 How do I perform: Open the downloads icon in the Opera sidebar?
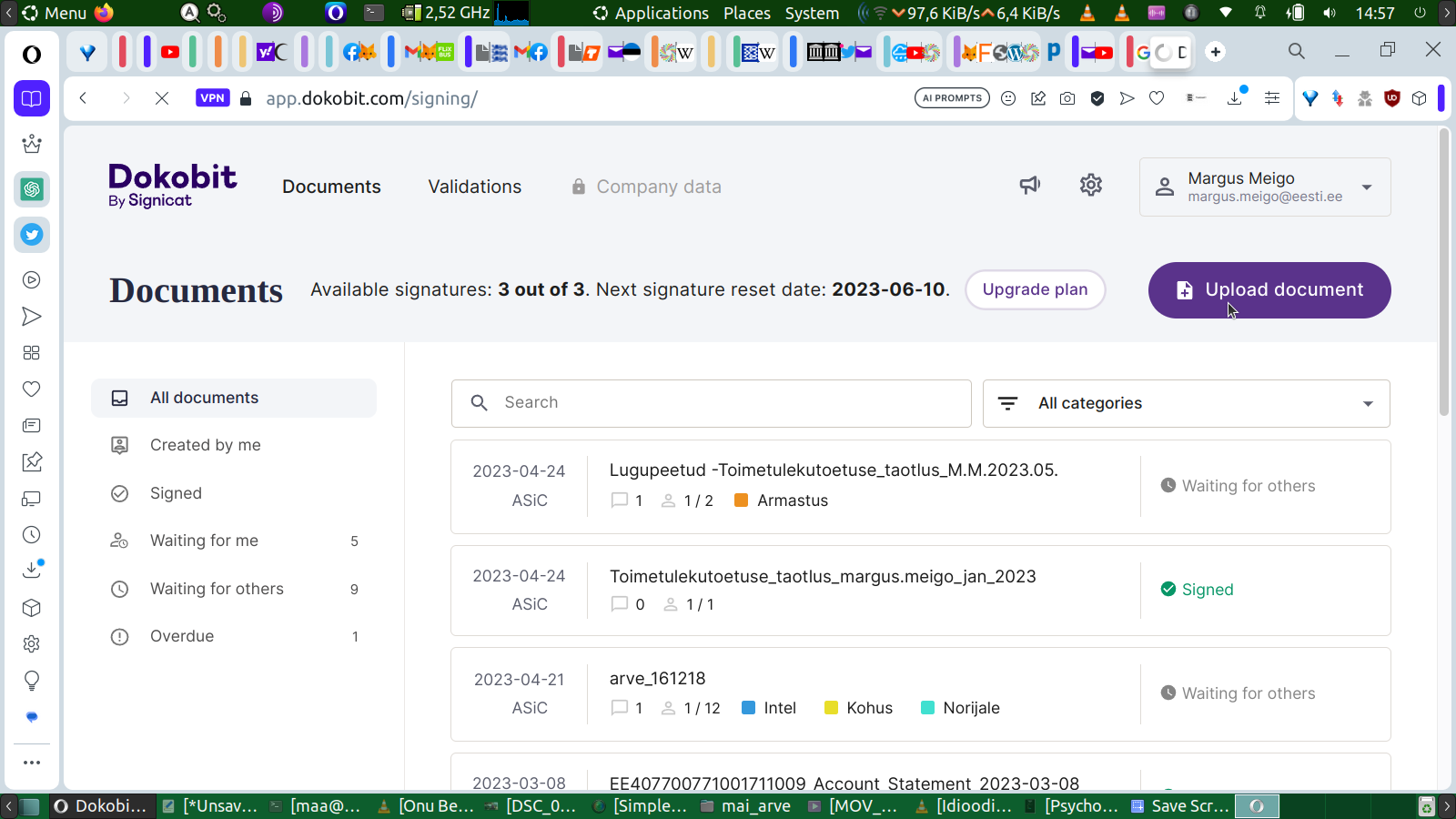(32, 570)
